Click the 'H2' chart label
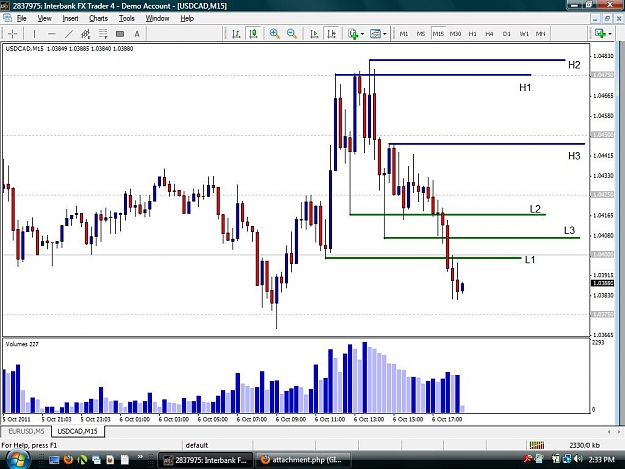625x469 pixels. click(574, 65)
